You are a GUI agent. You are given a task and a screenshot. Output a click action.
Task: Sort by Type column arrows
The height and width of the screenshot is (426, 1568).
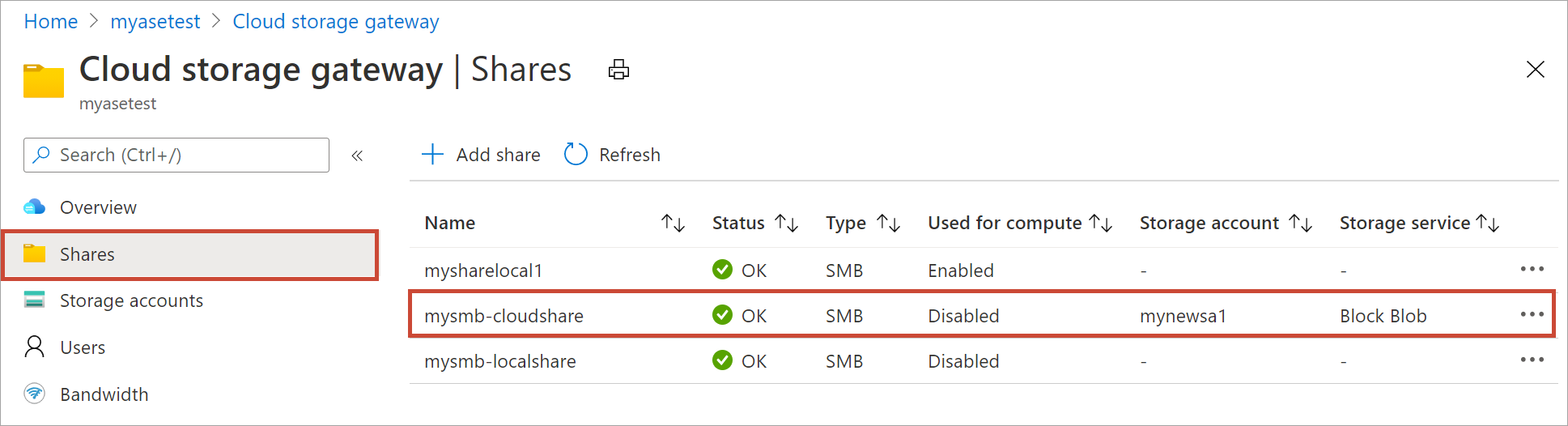(x=889, y=223)
